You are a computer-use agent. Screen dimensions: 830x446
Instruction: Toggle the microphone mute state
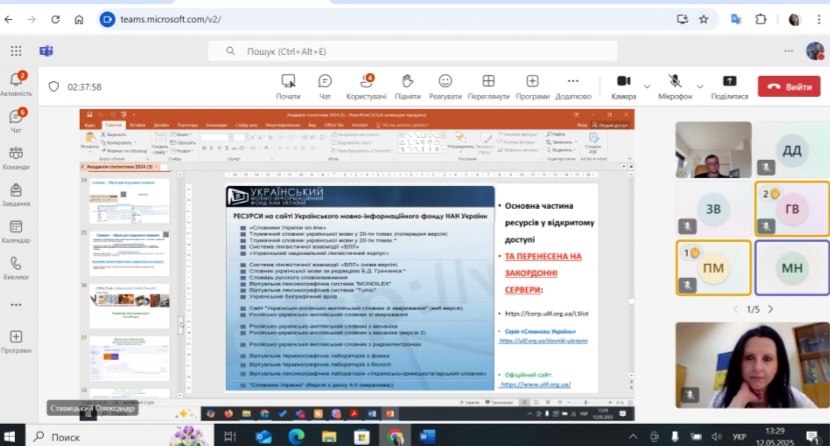[675, 85]
